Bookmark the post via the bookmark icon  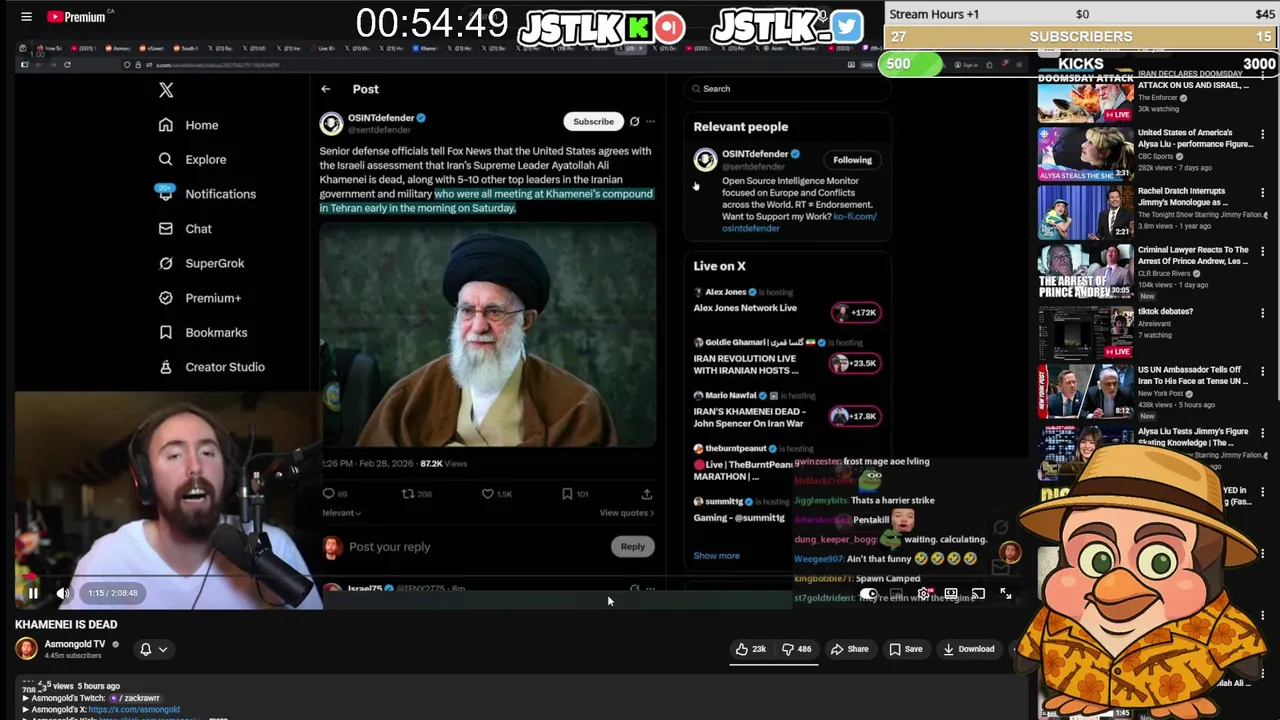tap(567, 493)
